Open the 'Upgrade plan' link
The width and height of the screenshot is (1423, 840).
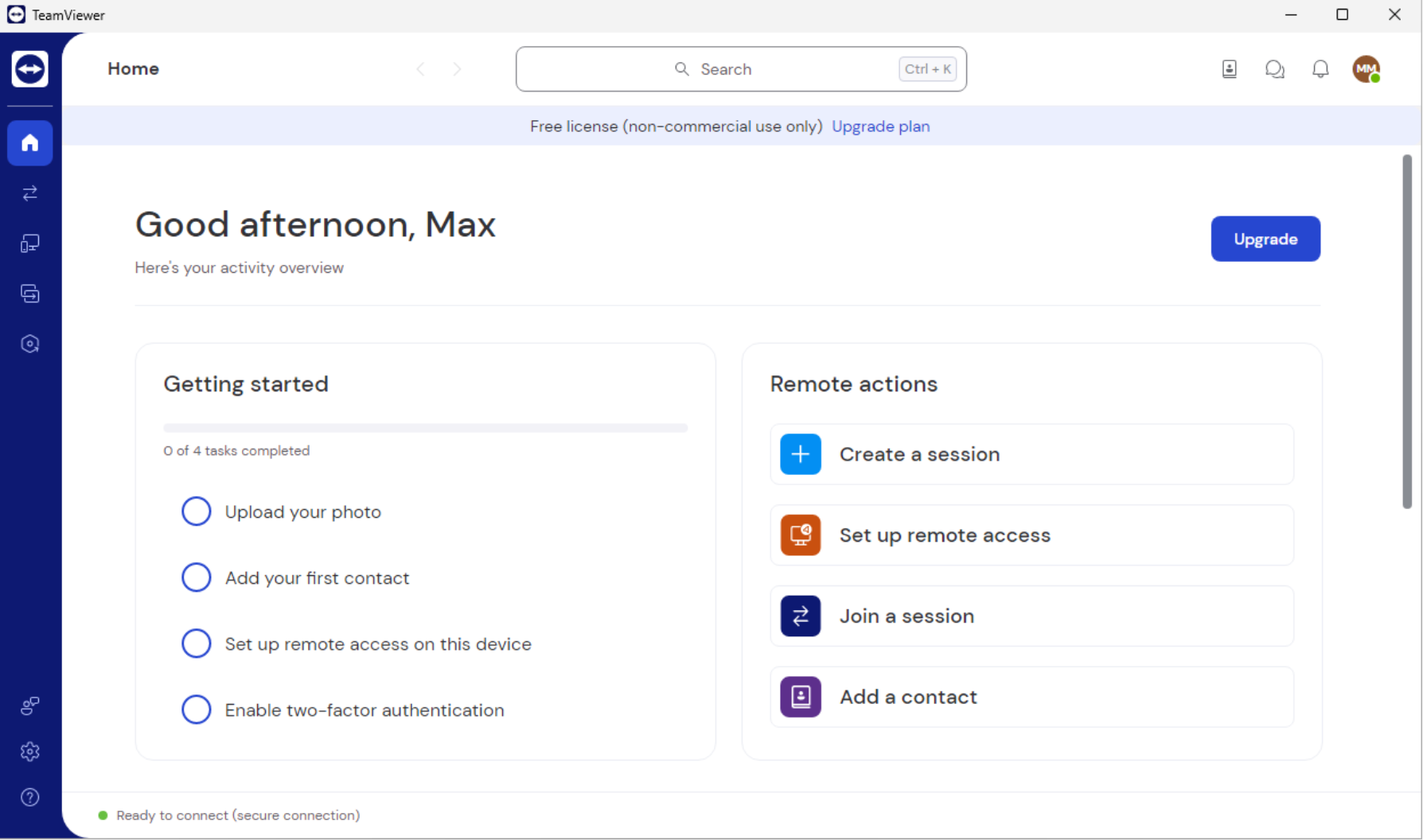880,126
